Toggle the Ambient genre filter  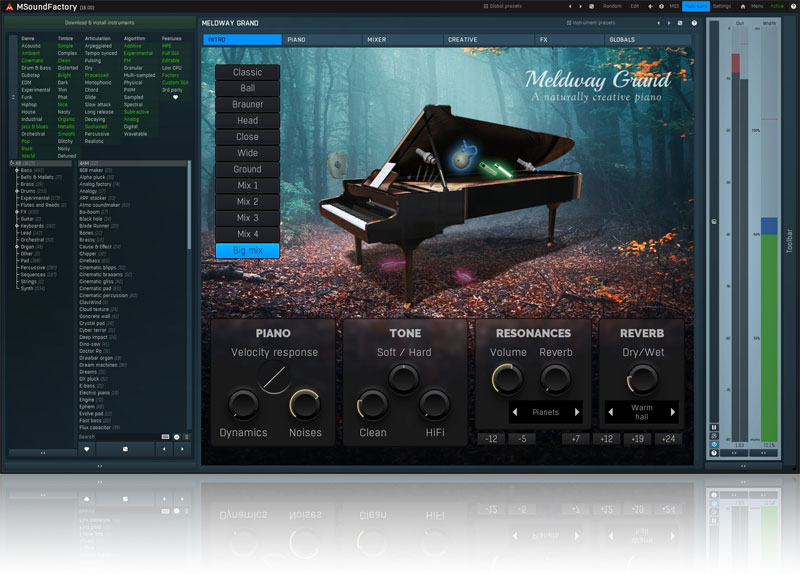coord(32,53)
